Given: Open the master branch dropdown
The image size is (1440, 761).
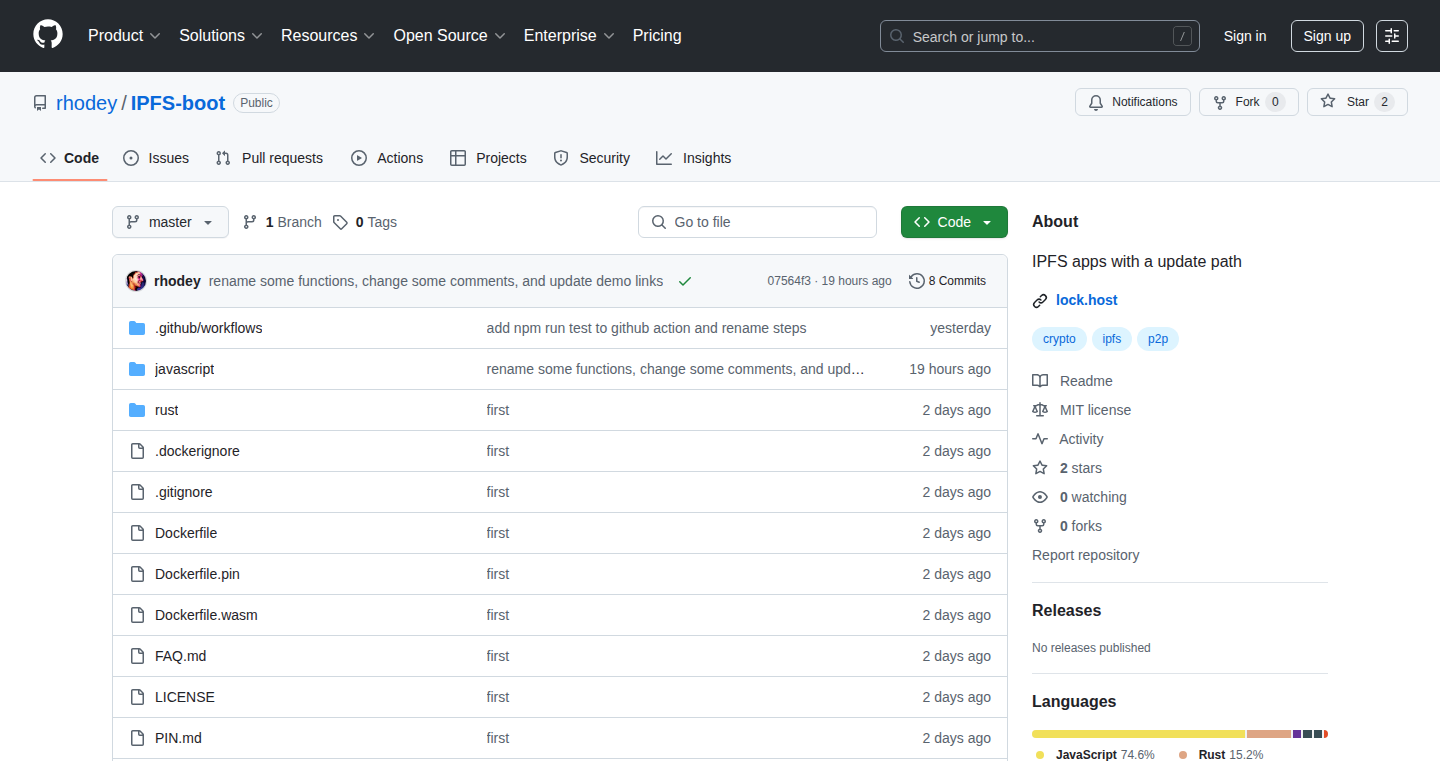Looking at the screenshot, I should pyautogui.click(x=170, y=222).
